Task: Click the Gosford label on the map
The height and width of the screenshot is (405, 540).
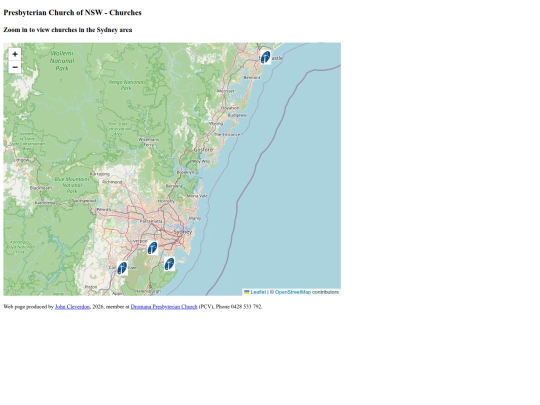Action: click(x=203, y=150)
